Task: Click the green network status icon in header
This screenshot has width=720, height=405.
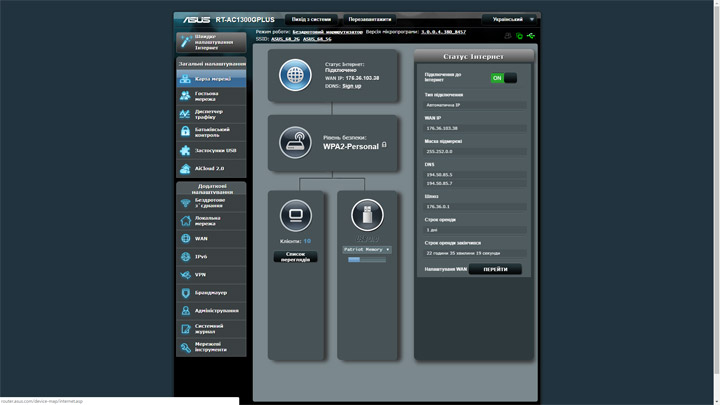Action: click(x=519, y=36)
